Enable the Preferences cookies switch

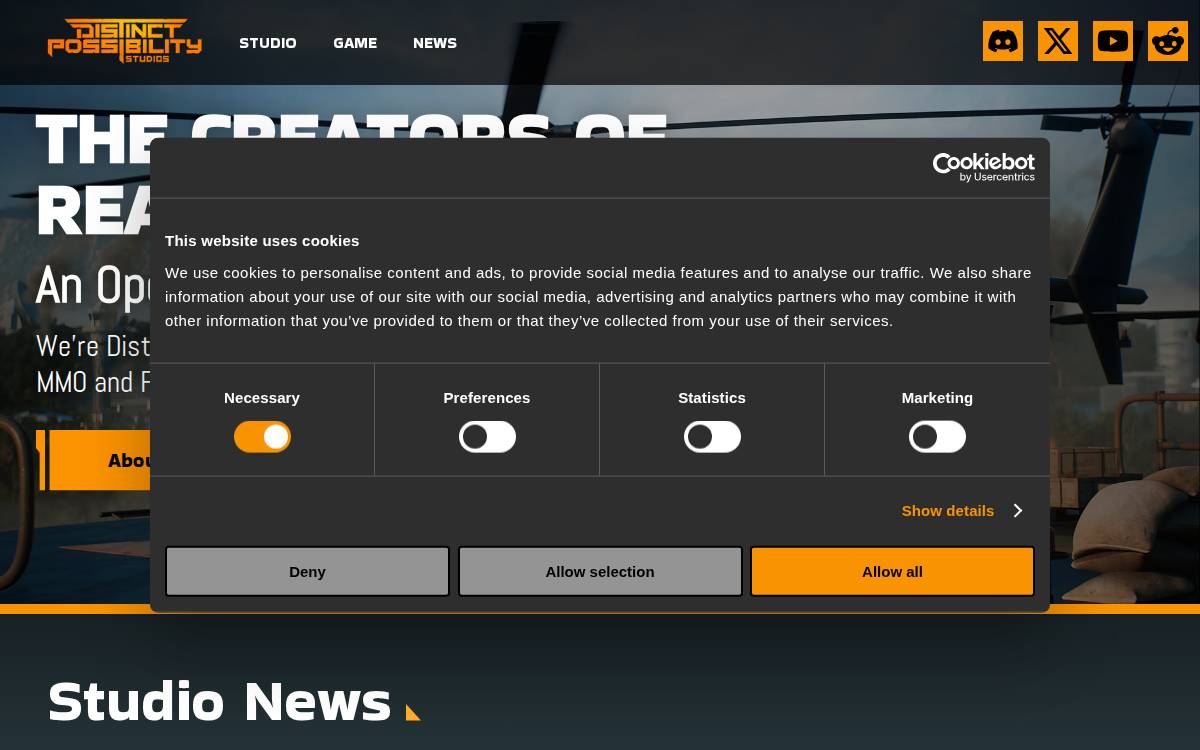487,437
